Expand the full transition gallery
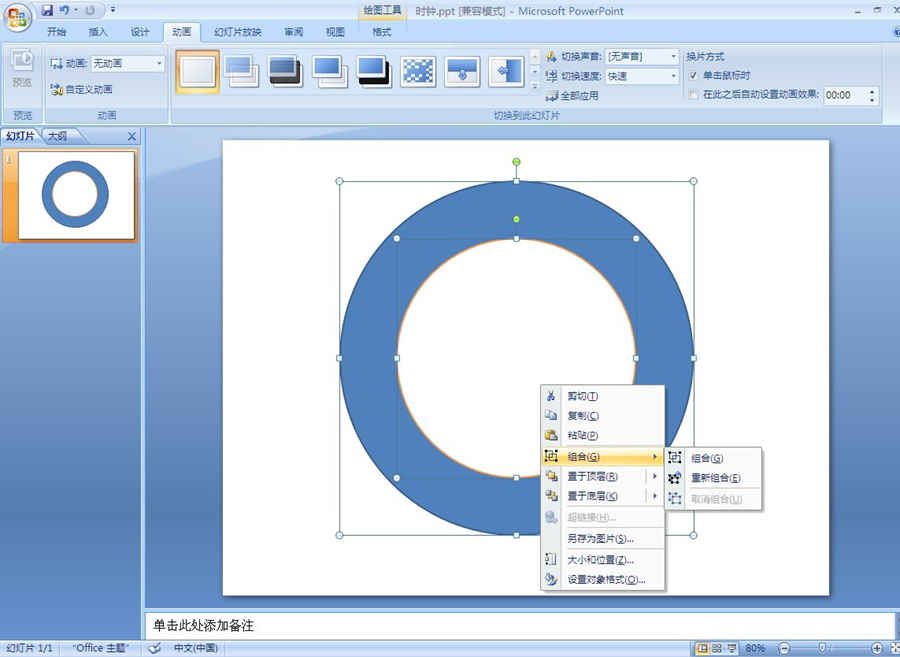Viewport: 900px width, 657px height. (535, 87)
